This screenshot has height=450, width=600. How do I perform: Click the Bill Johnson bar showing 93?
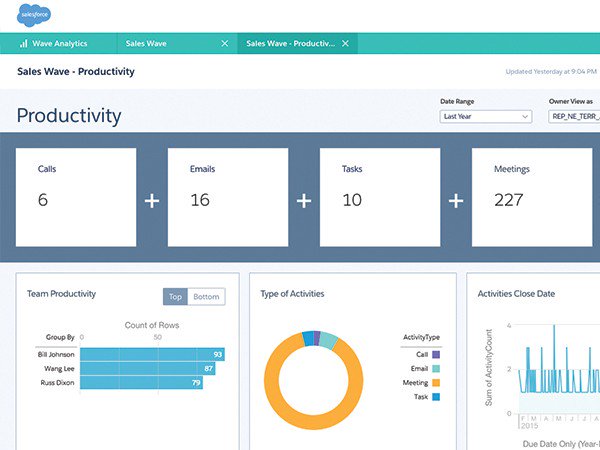pos(152,354)
